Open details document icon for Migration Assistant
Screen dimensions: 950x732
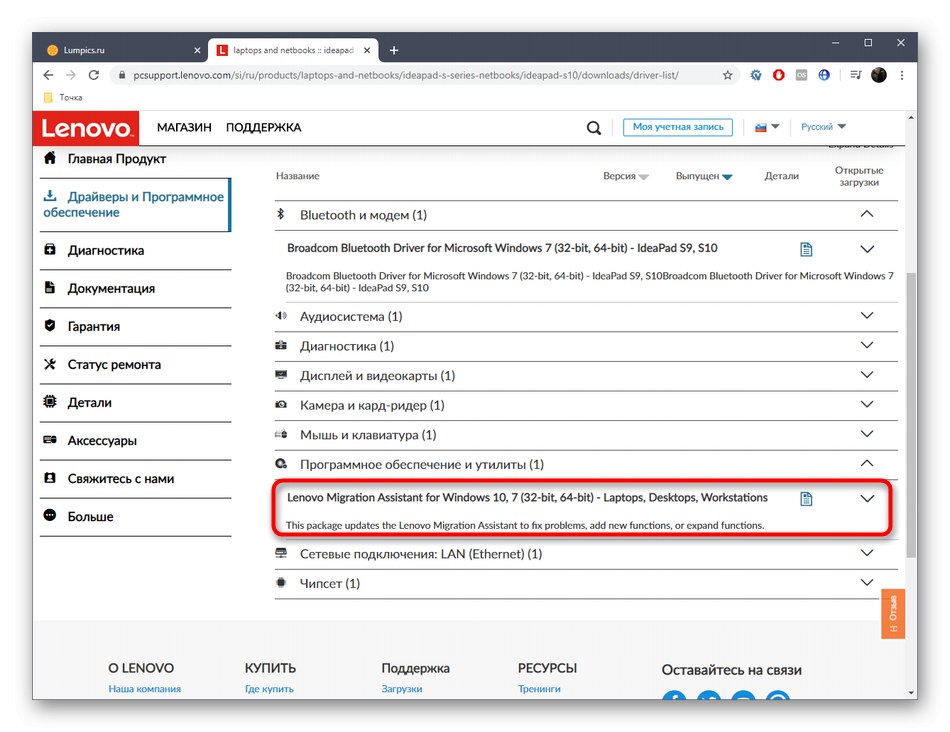tap(806, 499)
